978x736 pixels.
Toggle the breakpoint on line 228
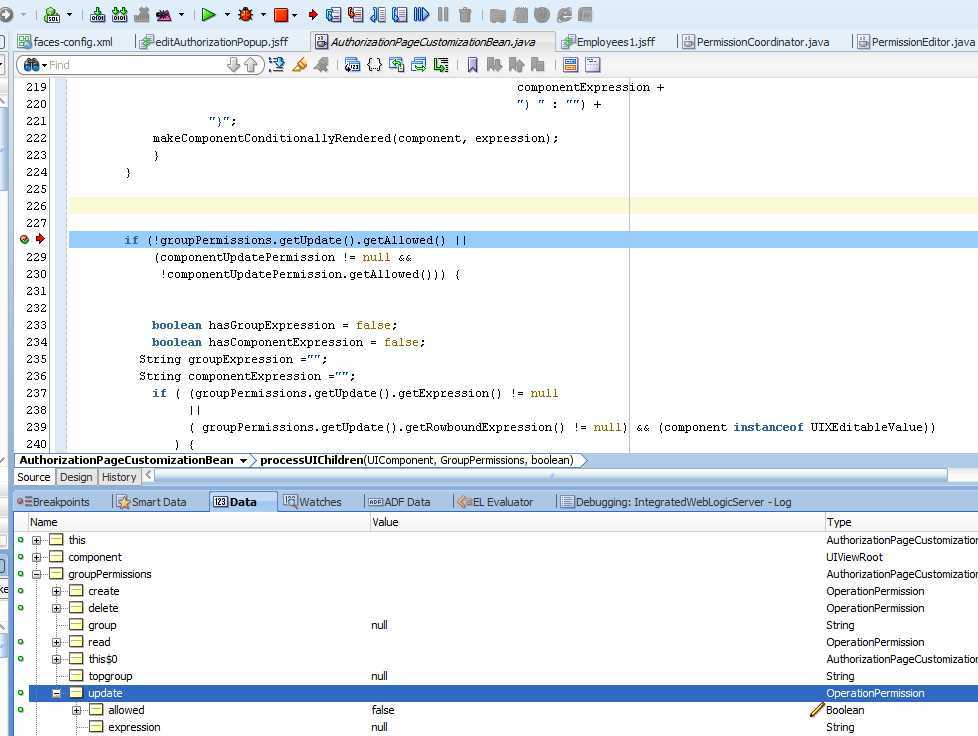[x=24, y=240]
